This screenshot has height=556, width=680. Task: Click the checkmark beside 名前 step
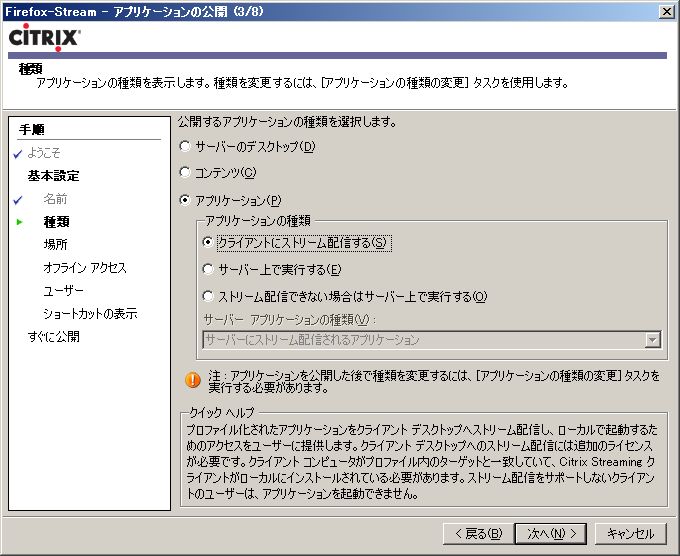18,200
